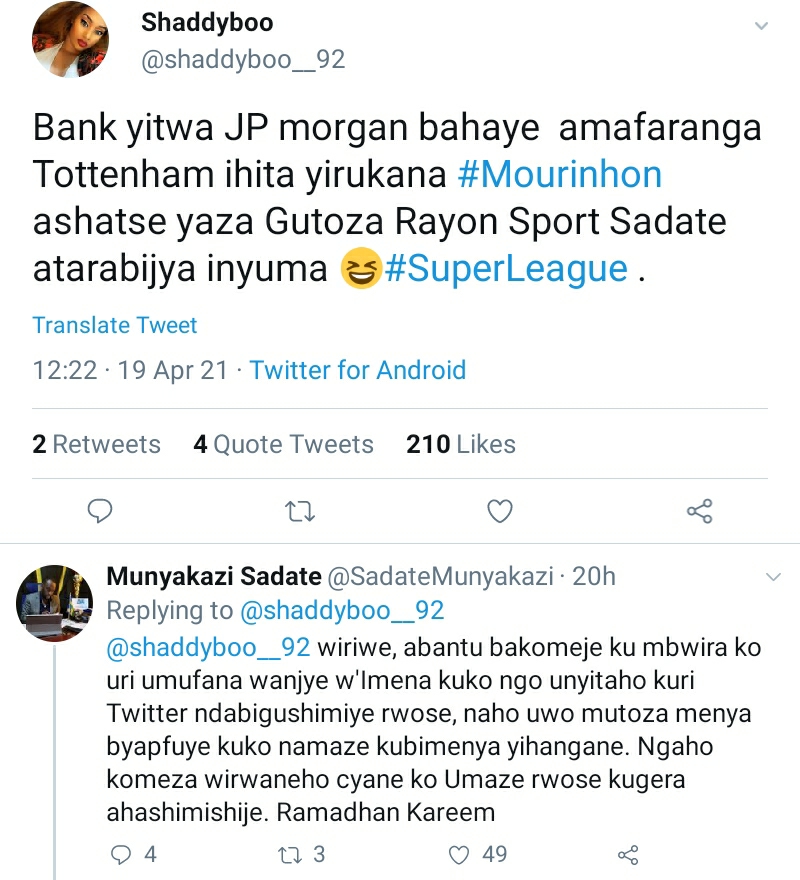This screenshot has width=800, height=880.
Task: Open the #Mourinhon hashtag
Action: (x=560, y=175)
